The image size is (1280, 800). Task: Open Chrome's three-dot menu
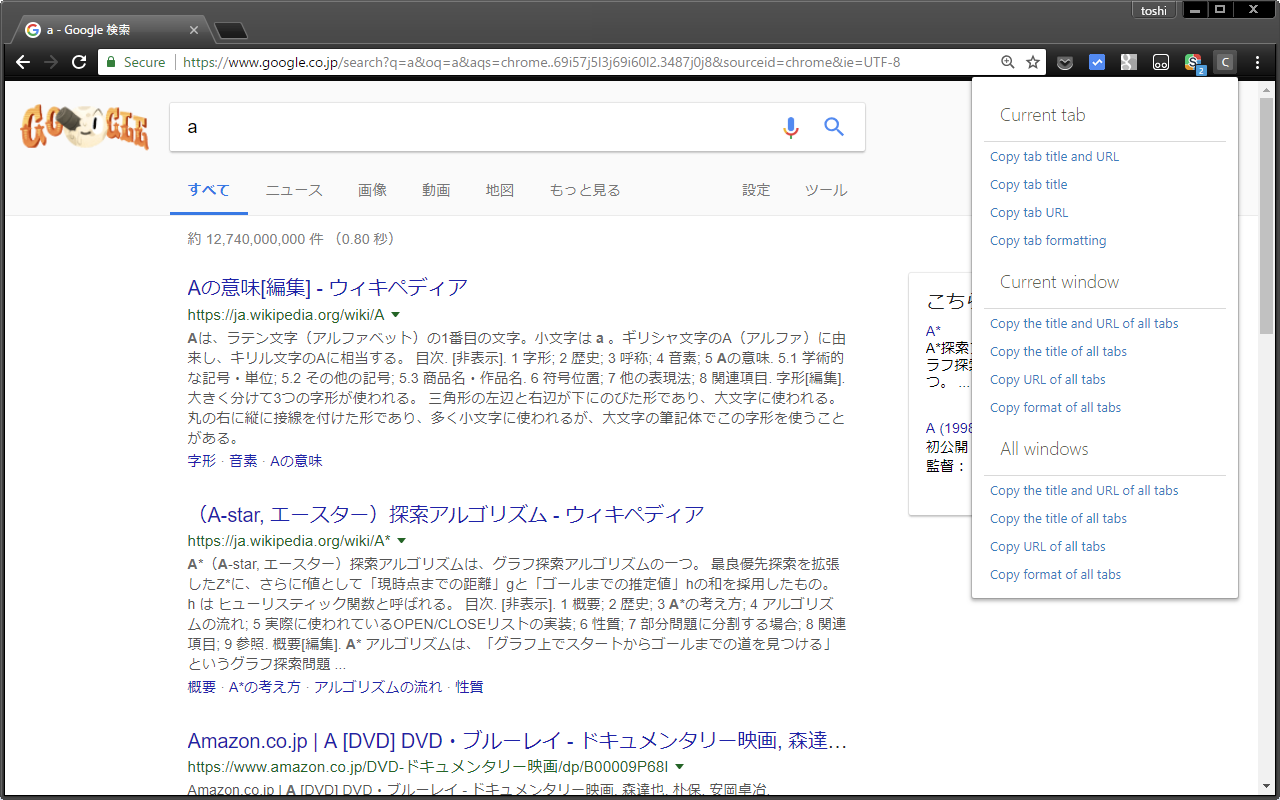[x=1257, y=62]
